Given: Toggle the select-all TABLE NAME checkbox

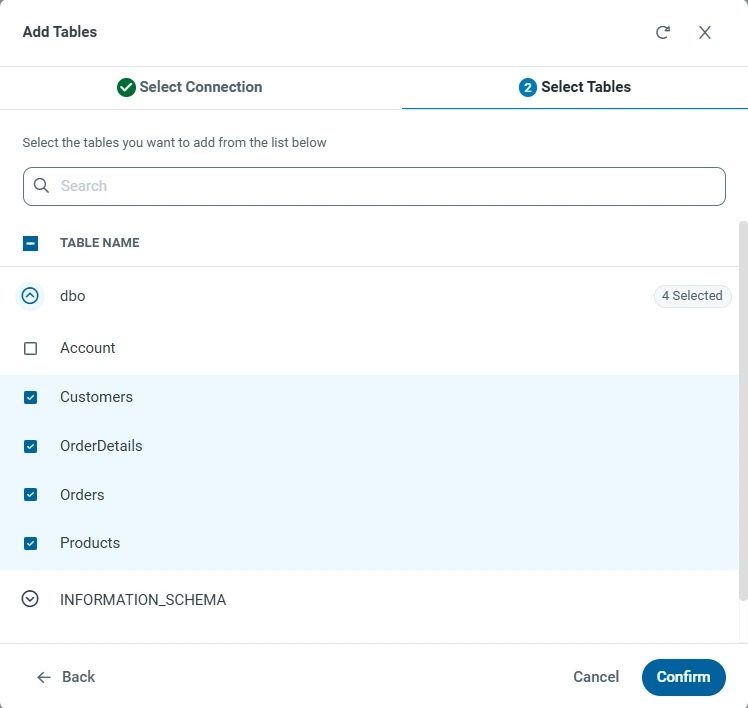Looking at the screenshot, I should click(x=31, y=243).
